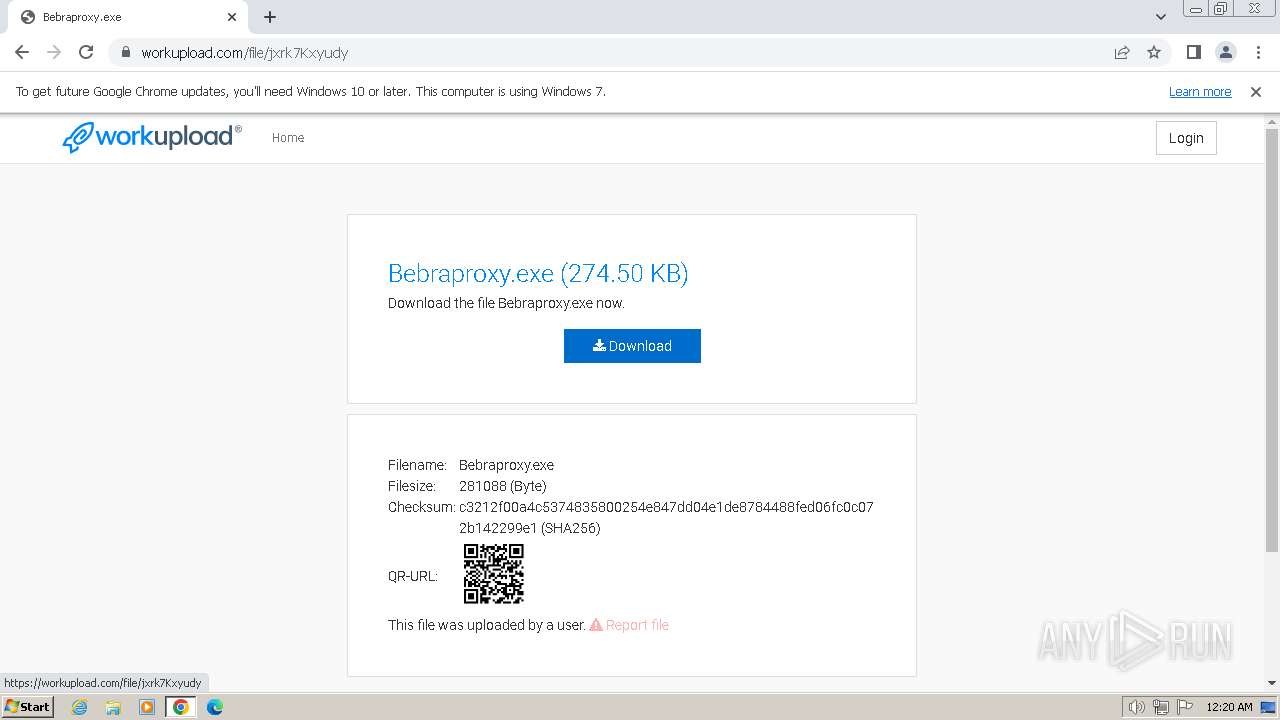This screenshot has height=720, width=1280.
Task: Click the Login button
Action: [1186, 138]
